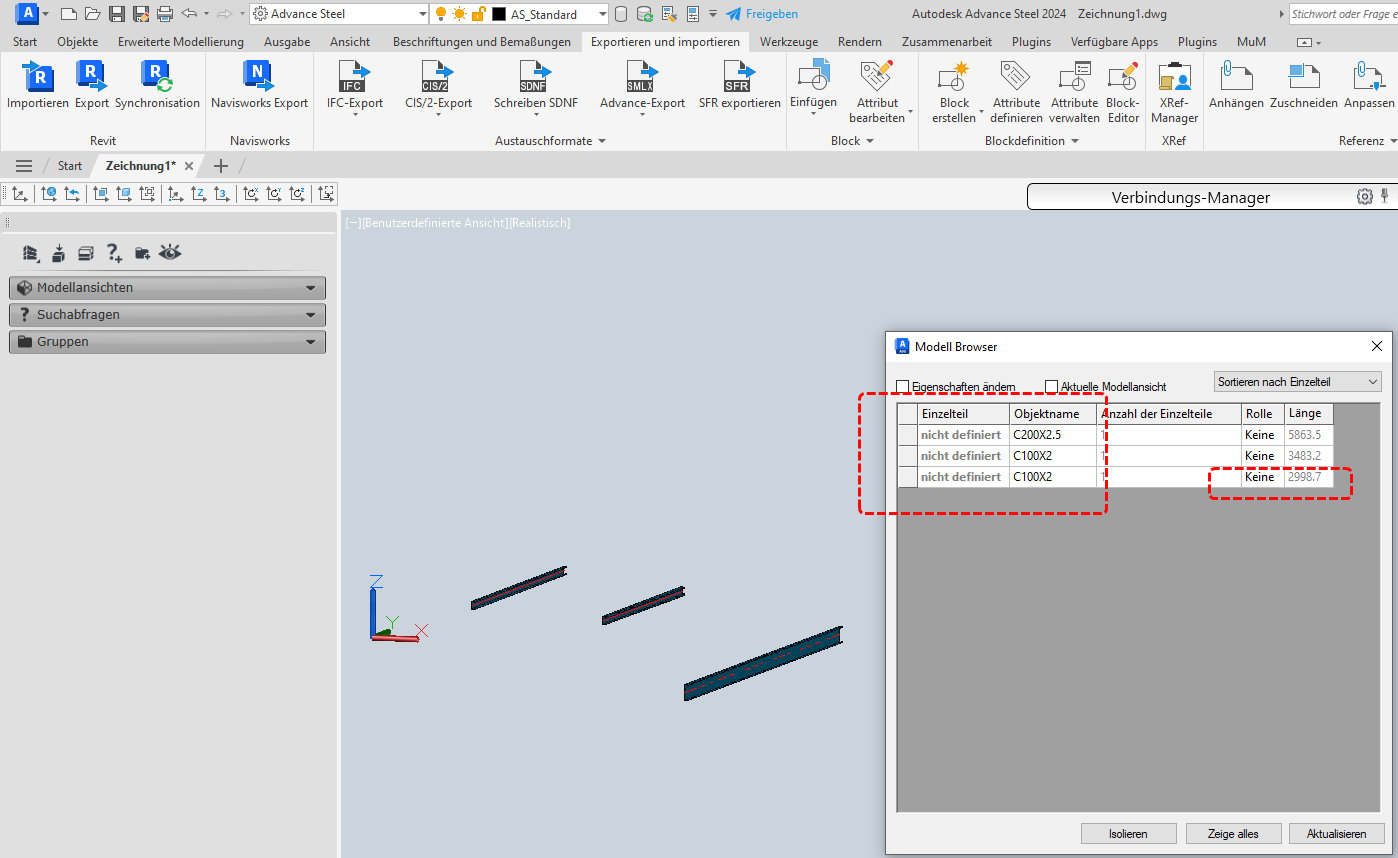The image size is (1398, 858).
Task: Switch to the Werkzeuge ribbon tab
Action: [x=789, y=42]
